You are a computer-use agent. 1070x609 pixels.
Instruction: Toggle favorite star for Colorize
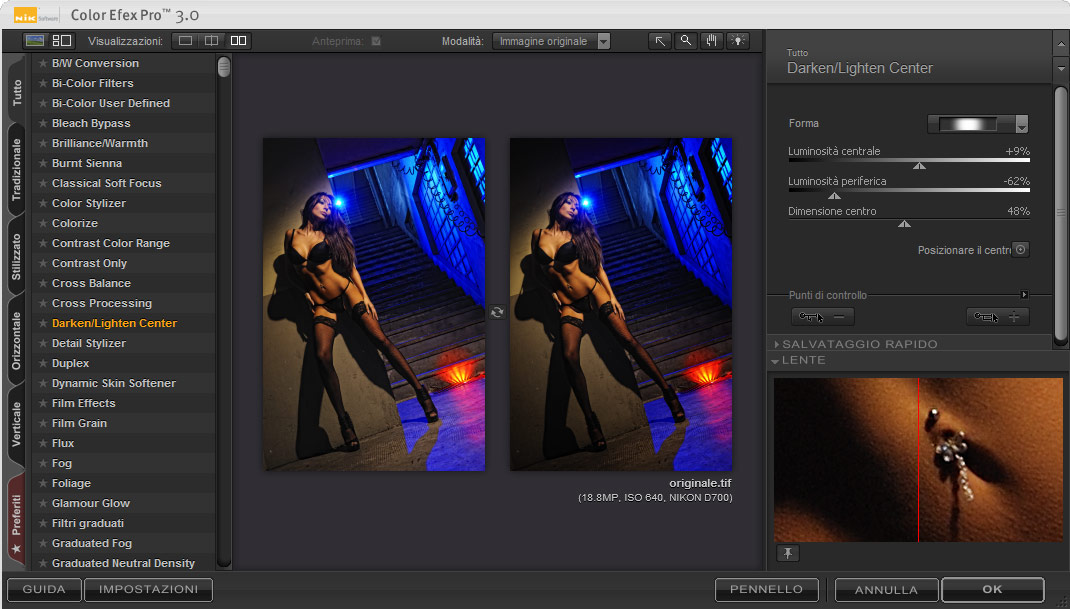[x=42, y=223]
